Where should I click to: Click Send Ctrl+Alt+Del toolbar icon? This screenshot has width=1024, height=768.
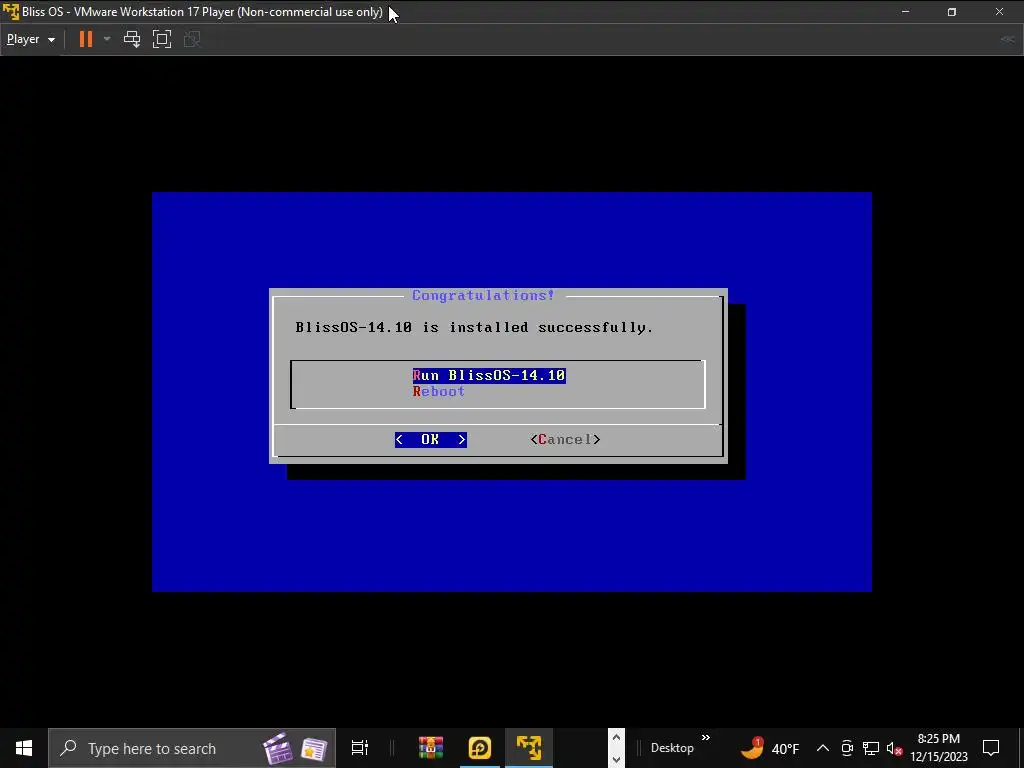pyautogui.click(x=132, y=39)
